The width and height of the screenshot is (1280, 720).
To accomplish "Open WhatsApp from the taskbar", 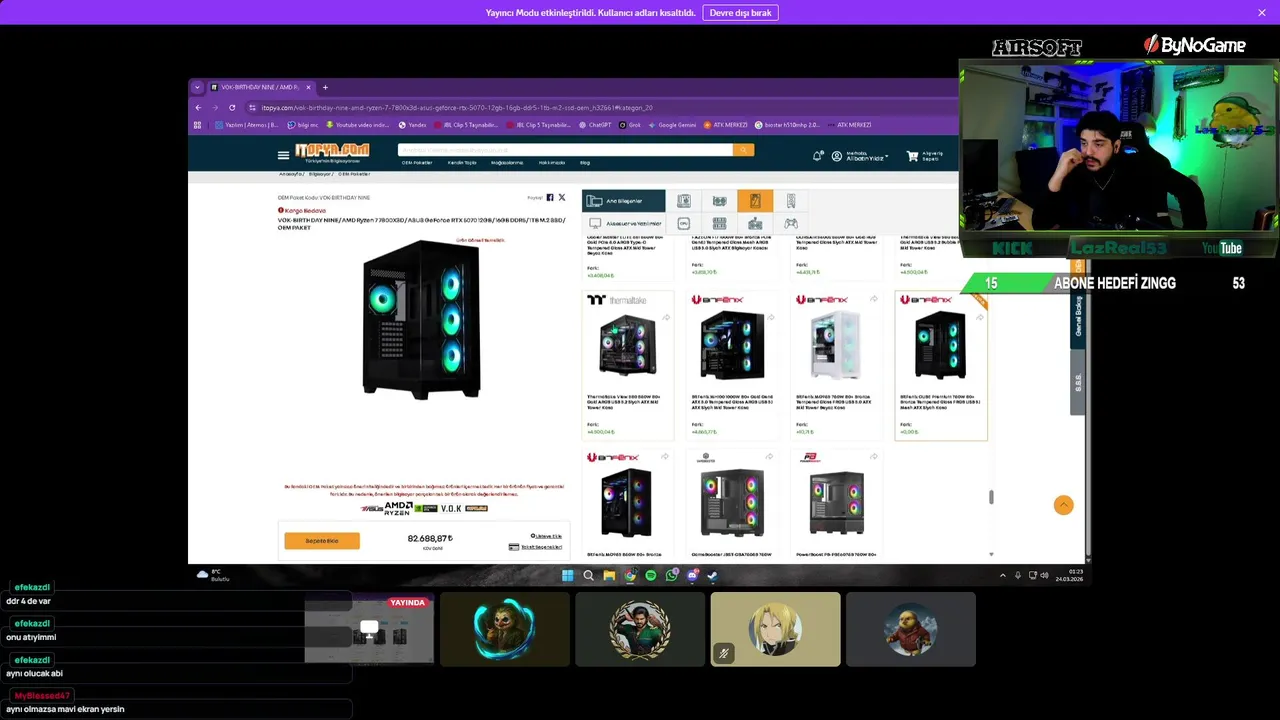I will 671,575.
